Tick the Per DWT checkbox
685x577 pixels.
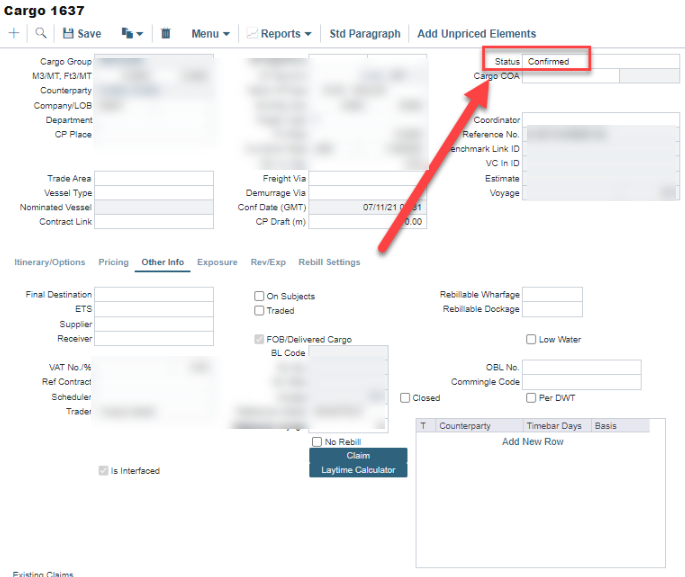531,398
